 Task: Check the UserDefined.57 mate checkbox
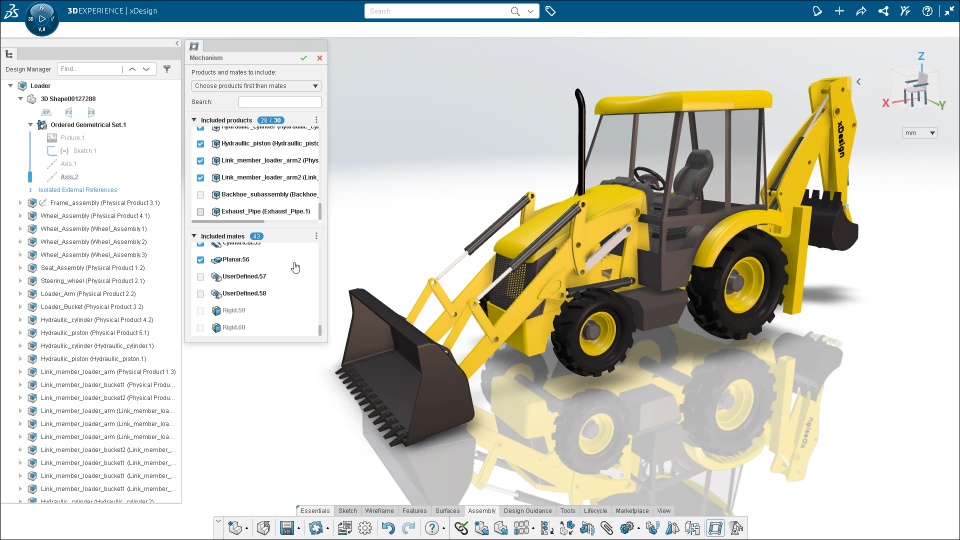pyautogui.click(x=200, y=277)
